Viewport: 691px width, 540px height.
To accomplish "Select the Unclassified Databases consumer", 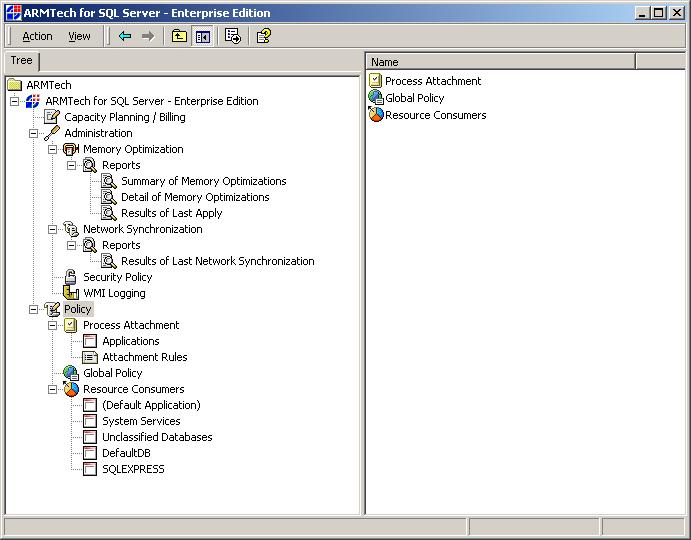I will click(x=157, y=437).
